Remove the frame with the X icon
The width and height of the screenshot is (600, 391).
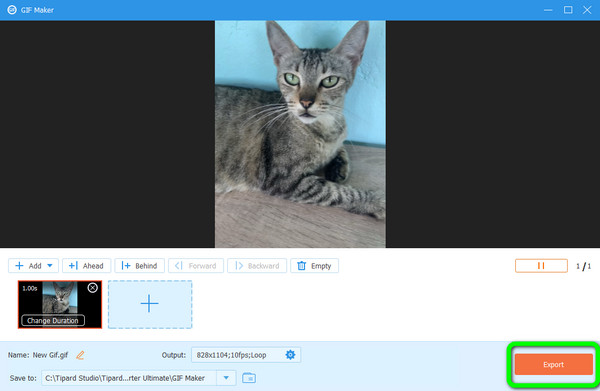(93, 288)
